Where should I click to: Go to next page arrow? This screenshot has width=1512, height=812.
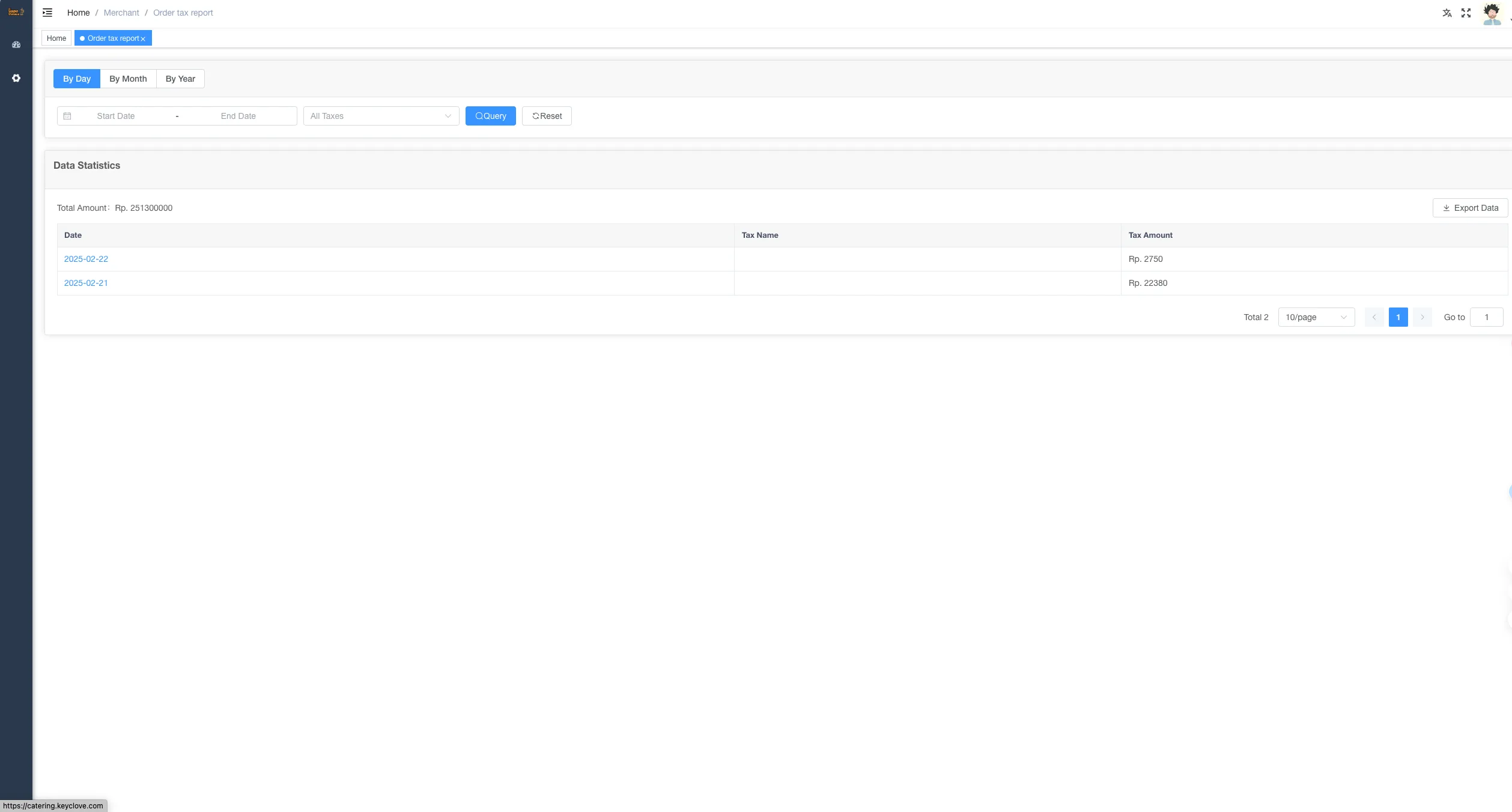[1422, 317]
